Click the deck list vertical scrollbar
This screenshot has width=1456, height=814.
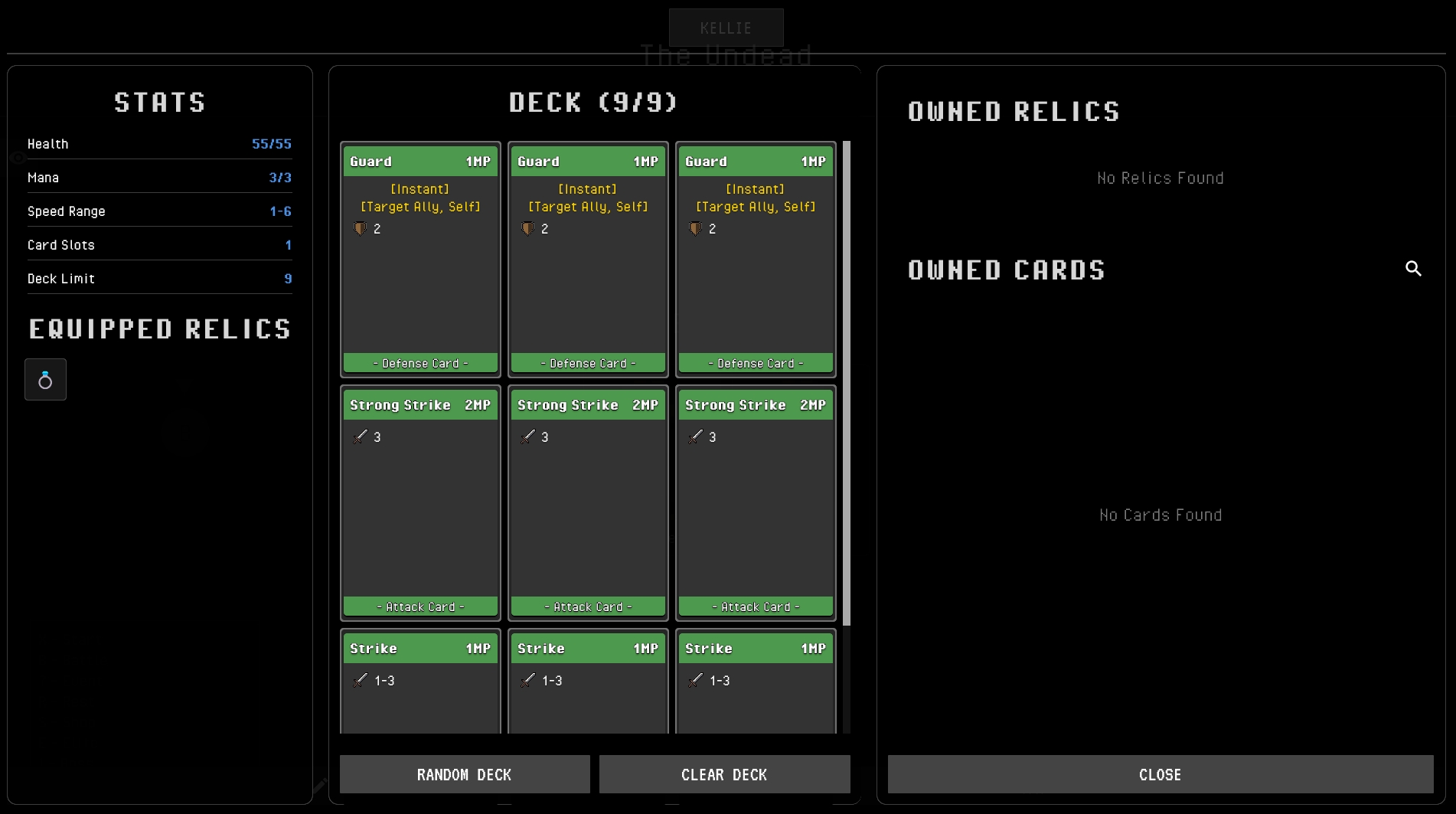point(846,383)
